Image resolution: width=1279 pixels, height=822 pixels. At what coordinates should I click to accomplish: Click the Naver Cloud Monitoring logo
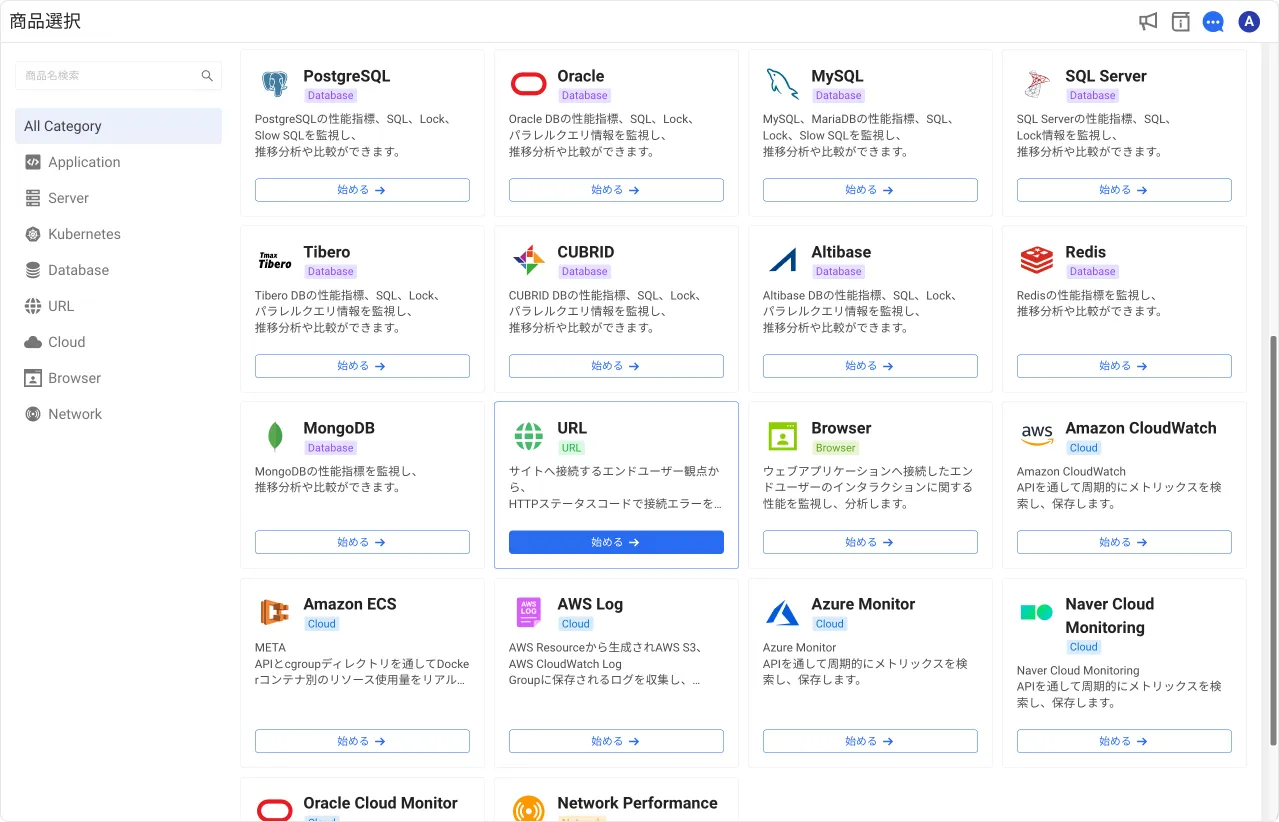pyautogui.click(x=1036, y=612)
